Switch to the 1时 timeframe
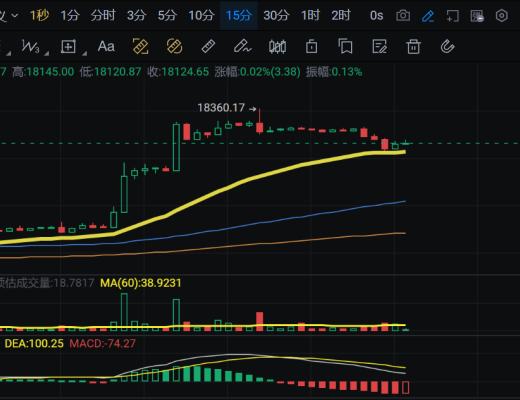Image resolution: width=520 pixels, height=400 pixels. [x=310, y=15]
